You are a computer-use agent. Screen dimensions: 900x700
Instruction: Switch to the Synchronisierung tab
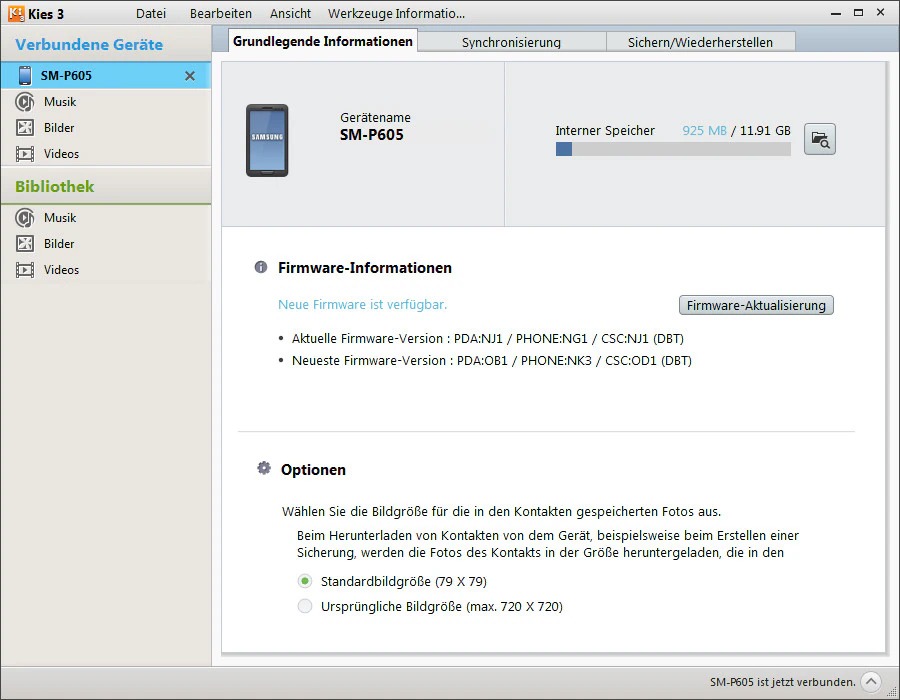tap(511, 42)
